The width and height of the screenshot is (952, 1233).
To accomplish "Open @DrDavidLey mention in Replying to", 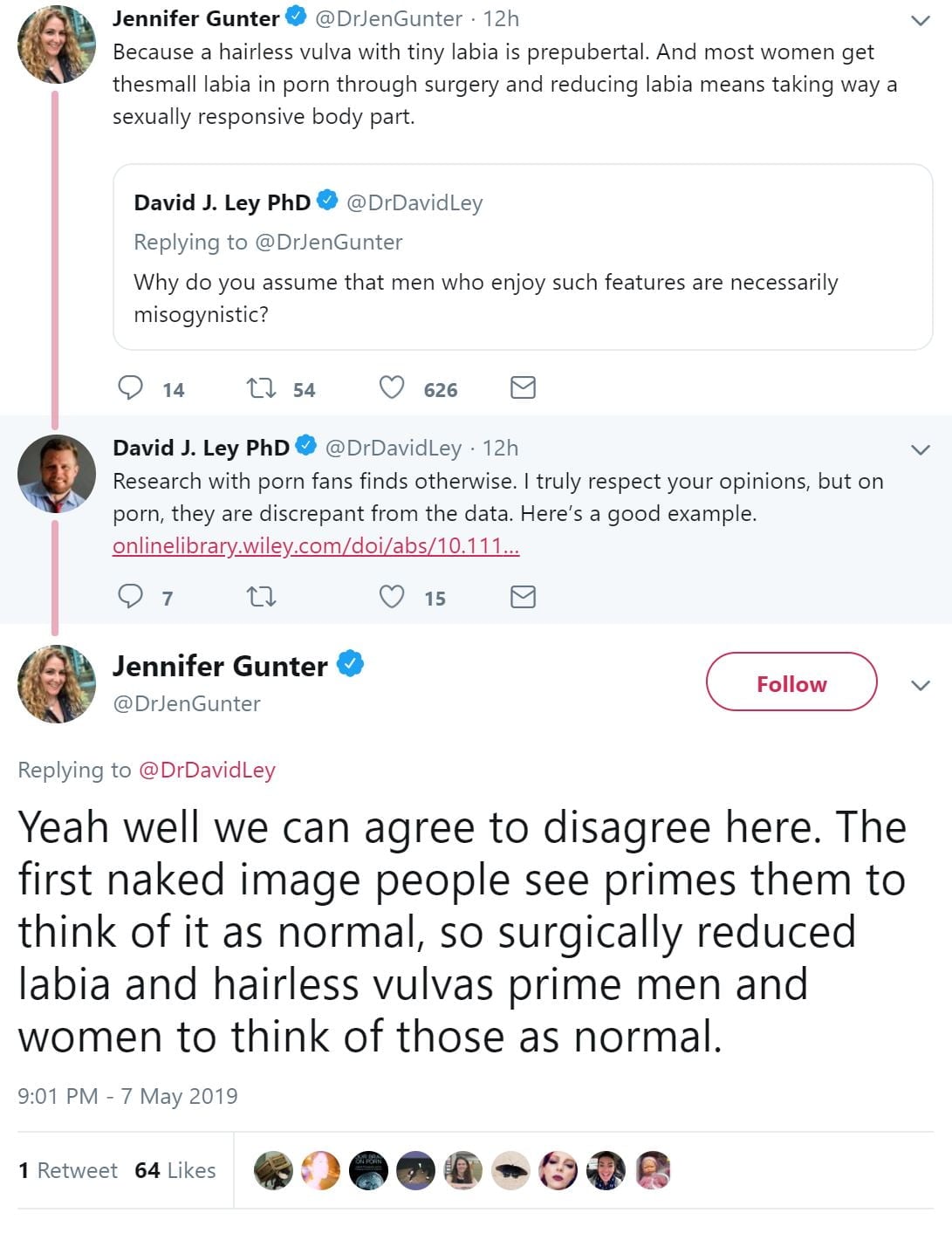I will click(x=207, y=770).
